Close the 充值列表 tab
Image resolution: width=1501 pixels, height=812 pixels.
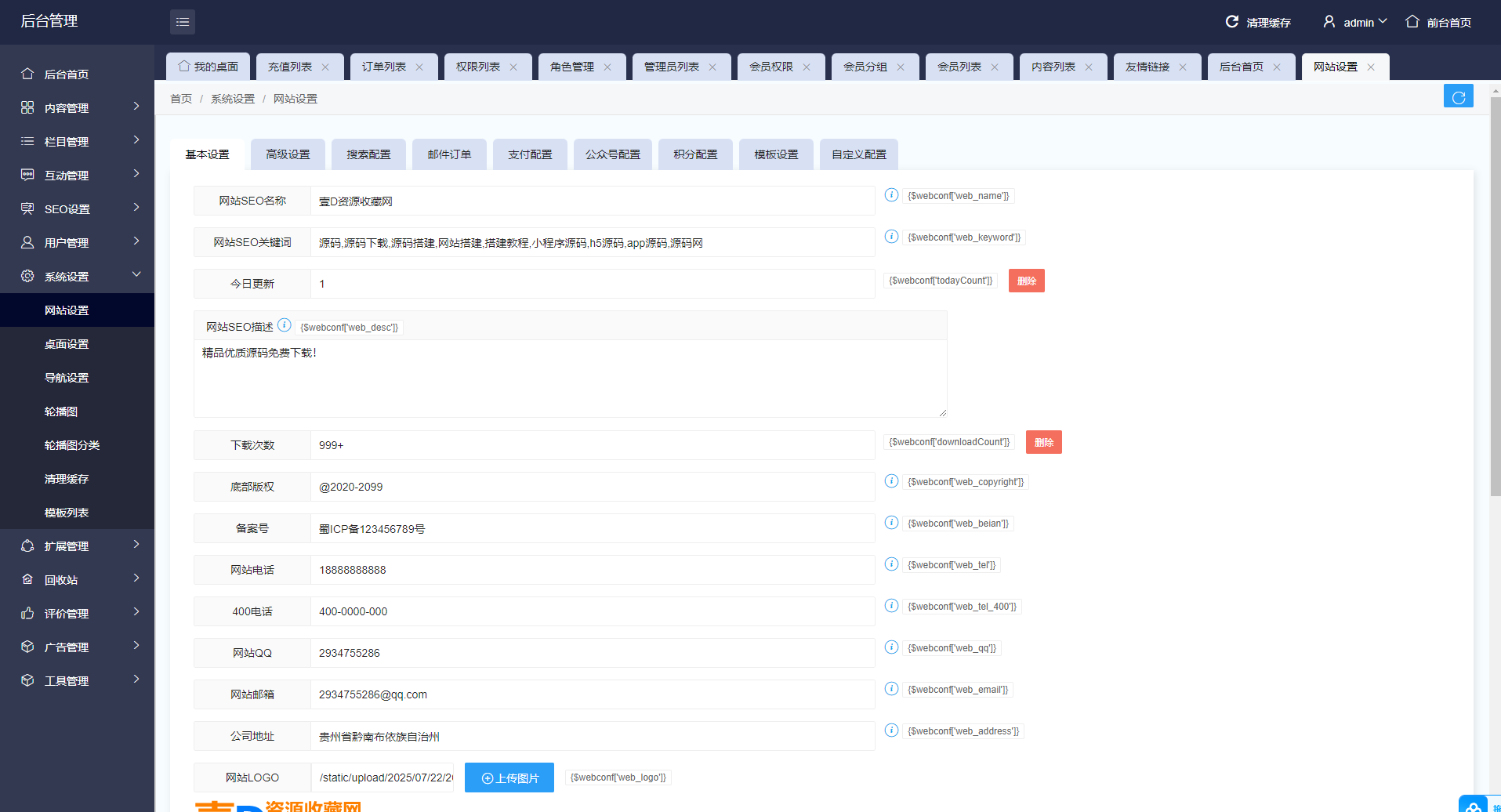pos(325,67)
